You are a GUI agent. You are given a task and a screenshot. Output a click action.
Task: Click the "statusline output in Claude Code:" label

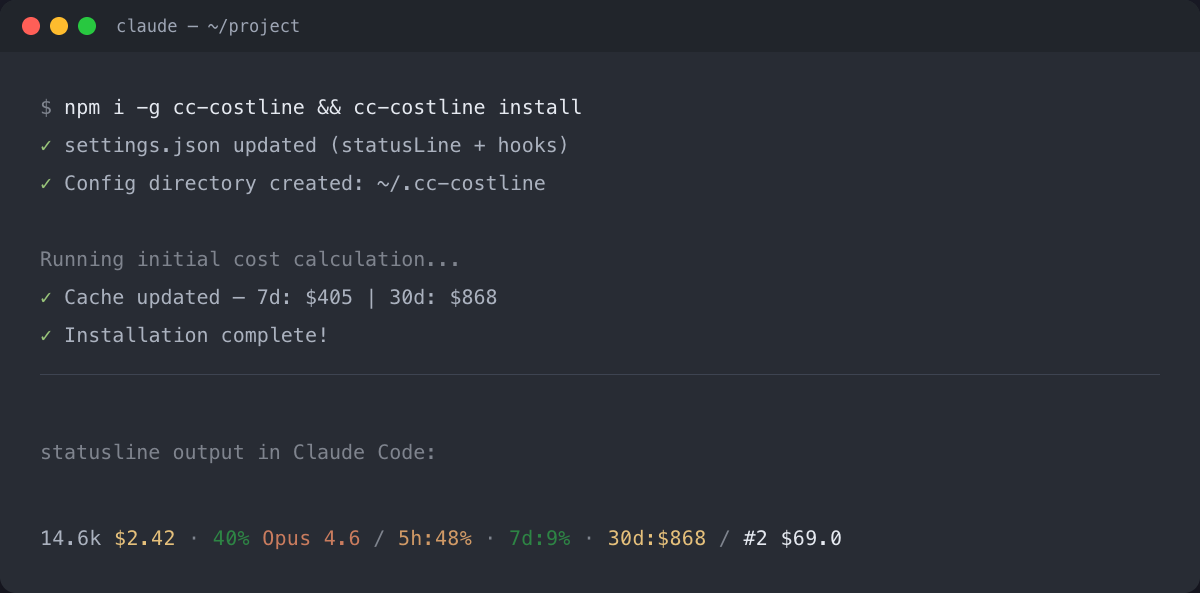(238, 452)
